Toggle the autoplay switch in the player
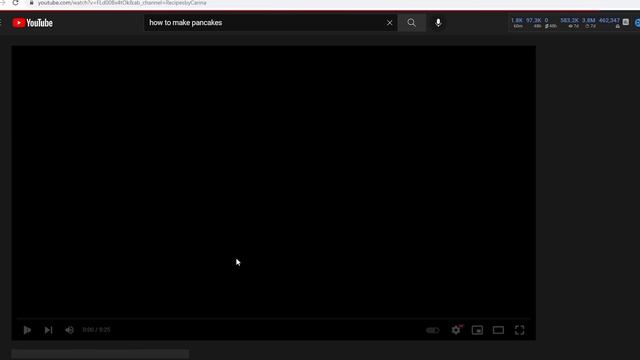This screenshot has height=360, width=640. tap(433, 330)
